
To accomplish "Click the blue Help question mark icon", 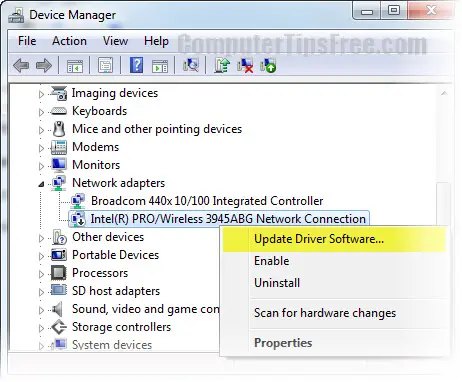I will click(x=136, y=65).
